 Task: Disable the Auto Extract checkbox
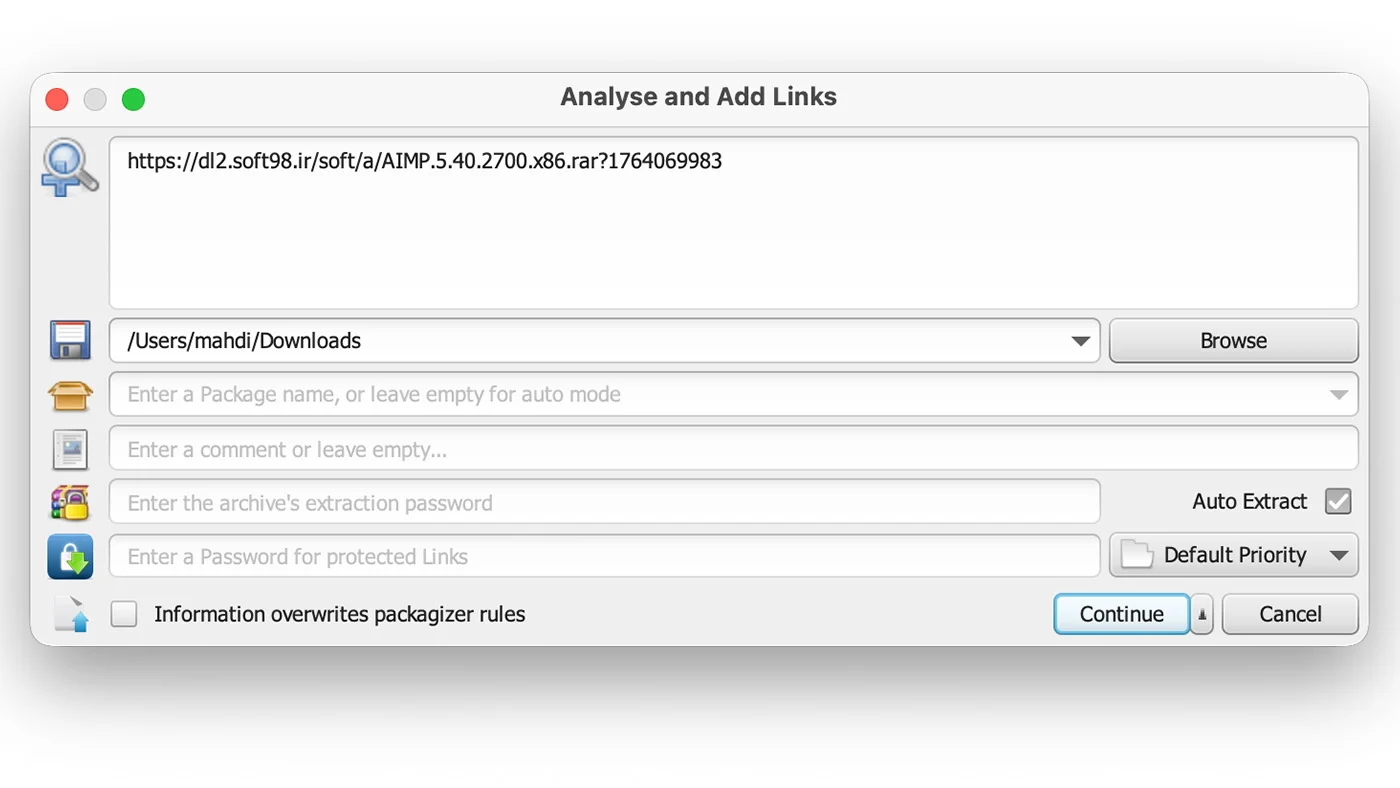(1338, 502)
